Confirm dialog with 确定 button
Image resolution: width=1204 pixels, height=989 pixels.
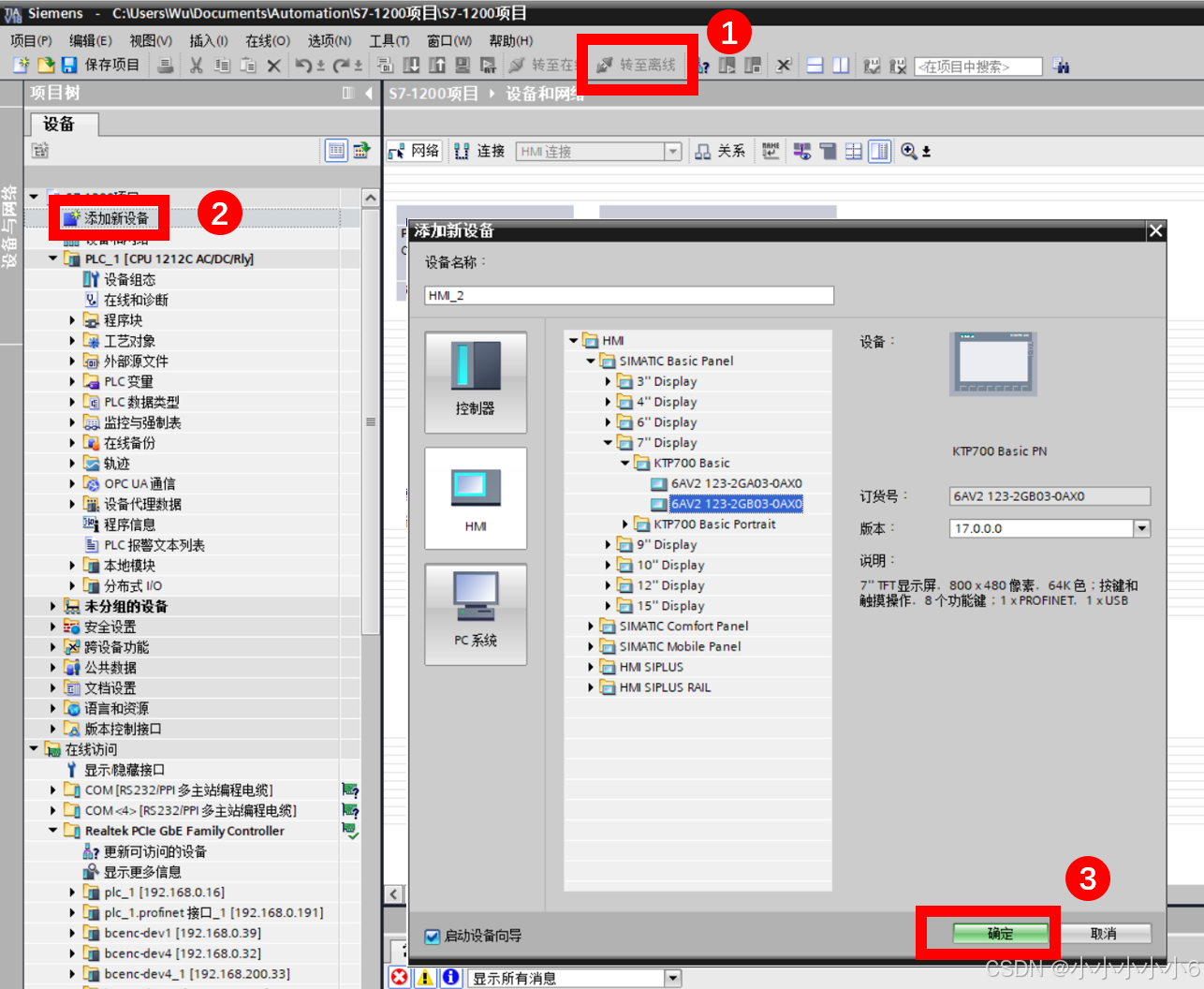(1000, 934)
